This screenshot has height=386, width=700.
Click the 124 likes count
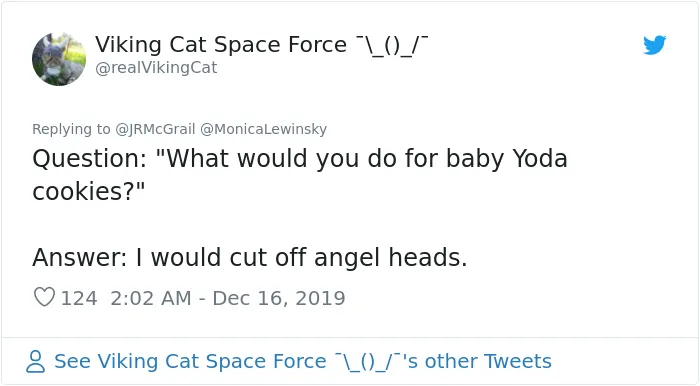[79, 298]
